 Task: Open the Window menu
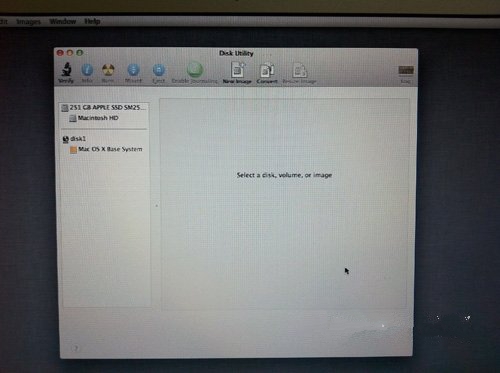click(63, 21)
